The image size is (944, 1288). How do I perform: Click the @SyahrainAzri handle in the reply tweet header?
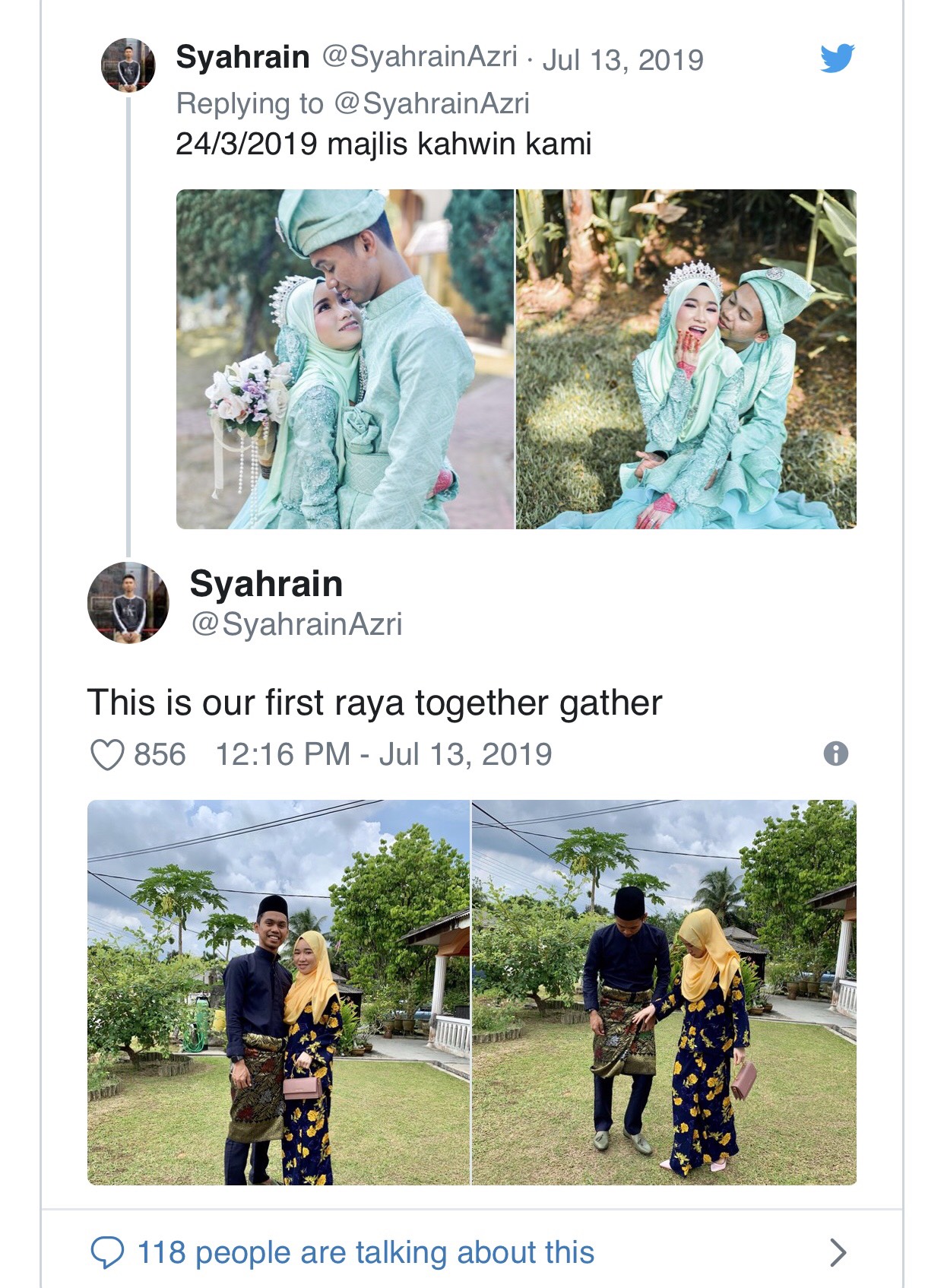tap(420, 57)
